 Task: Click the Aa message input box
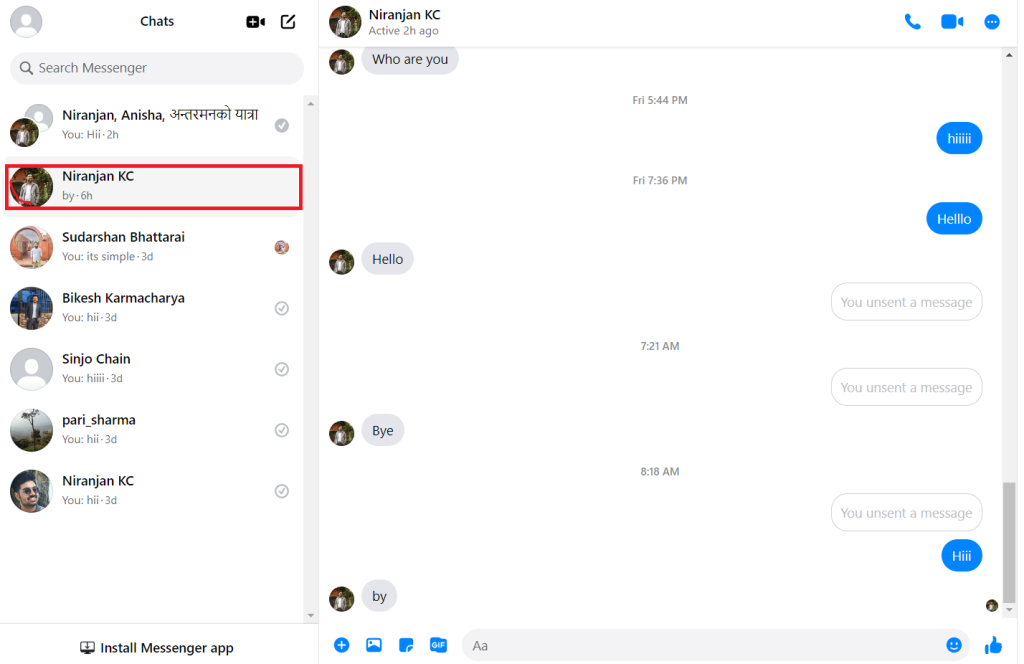click(704, 645)
